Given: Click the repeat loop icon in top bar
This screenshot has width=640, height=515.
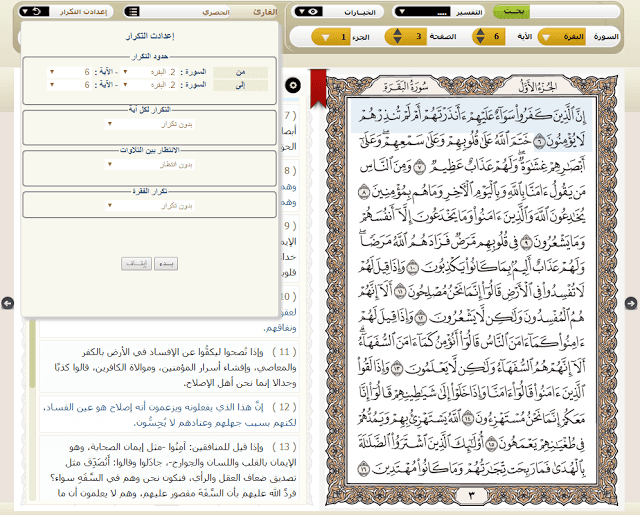Looking at the screenshot, I should click(36, 11).
